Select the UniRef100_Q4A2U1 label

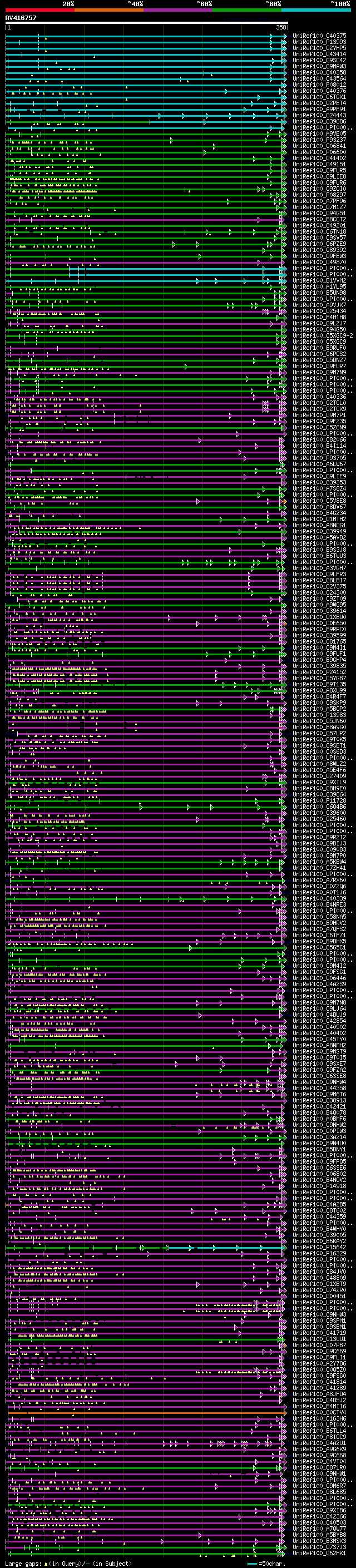pos(319,1444)
